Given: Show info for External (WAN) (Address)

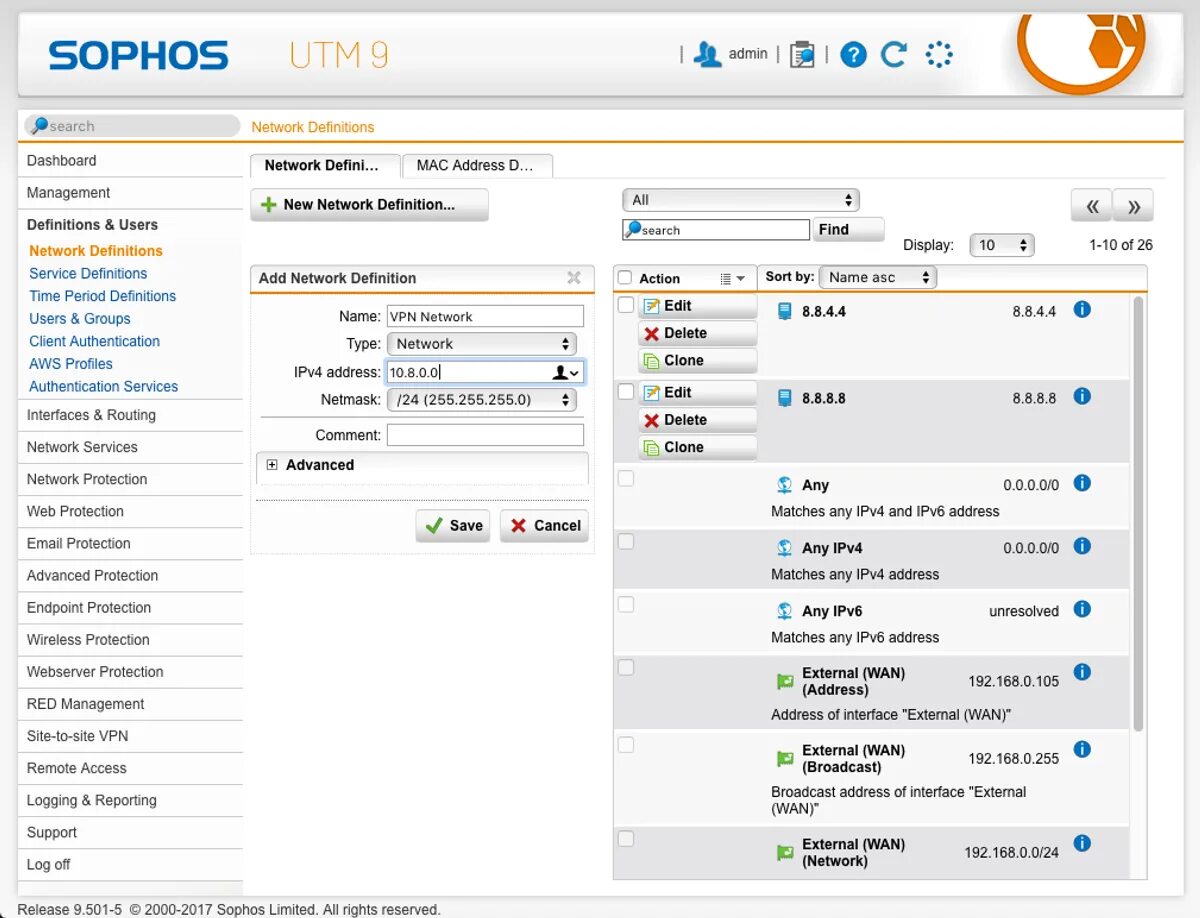Looking at the screenshot, I should (1081, 672).
